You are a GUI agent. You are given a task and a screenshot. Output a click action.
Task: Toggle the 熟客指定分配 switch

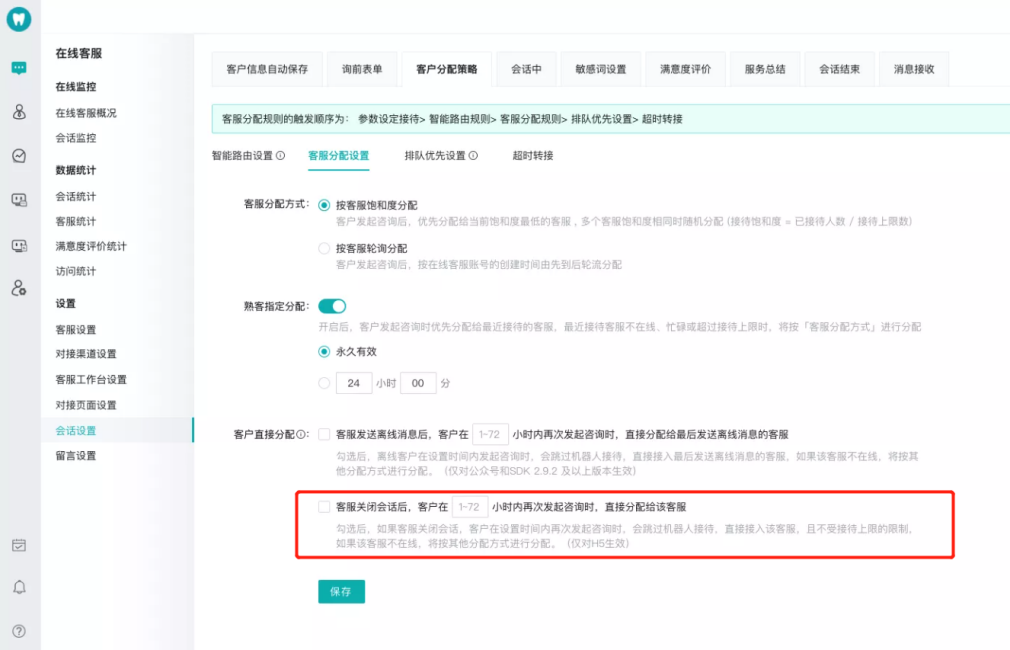click(x=332, y=306)
